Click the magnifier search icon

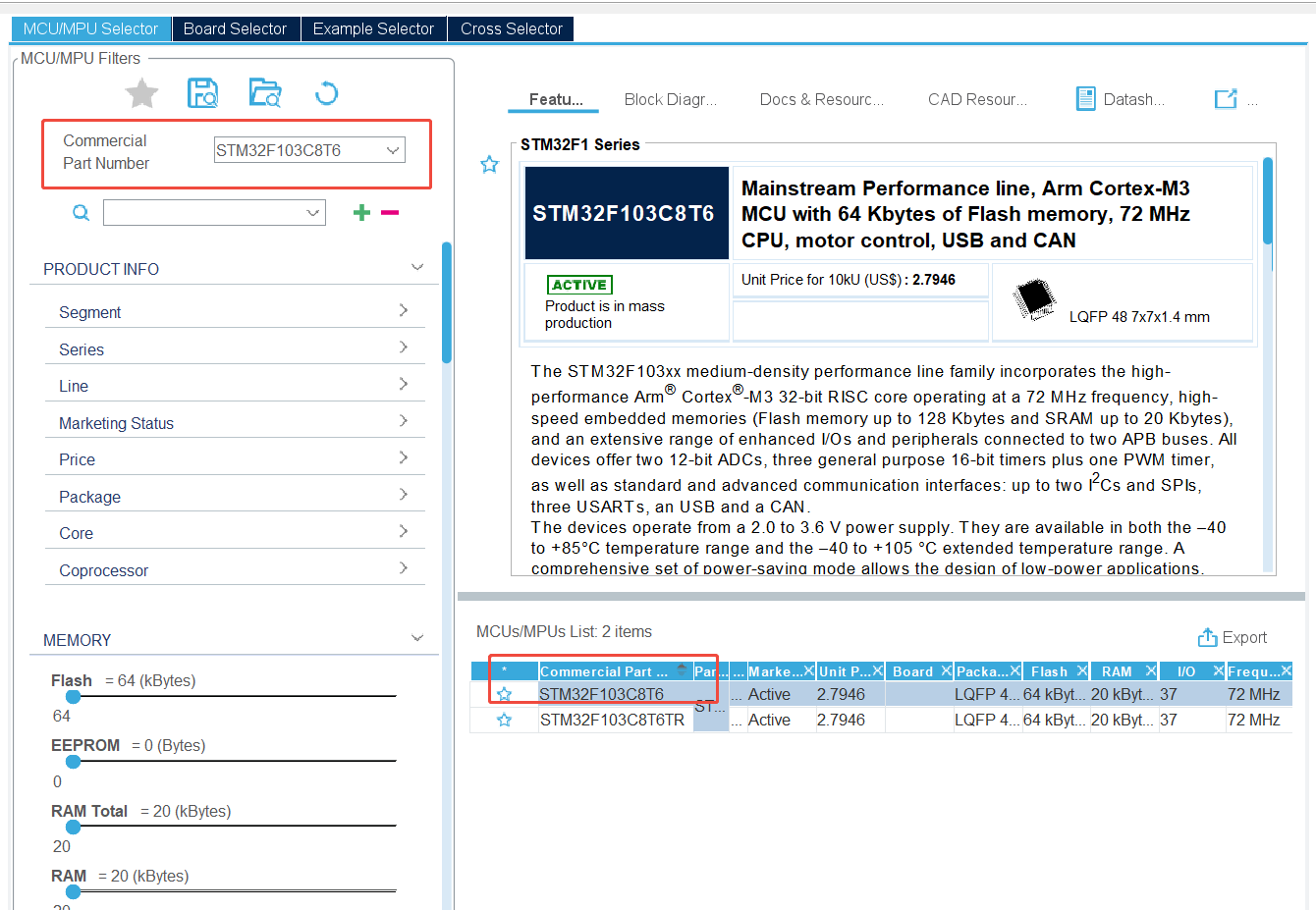click(x=82, y=213)
